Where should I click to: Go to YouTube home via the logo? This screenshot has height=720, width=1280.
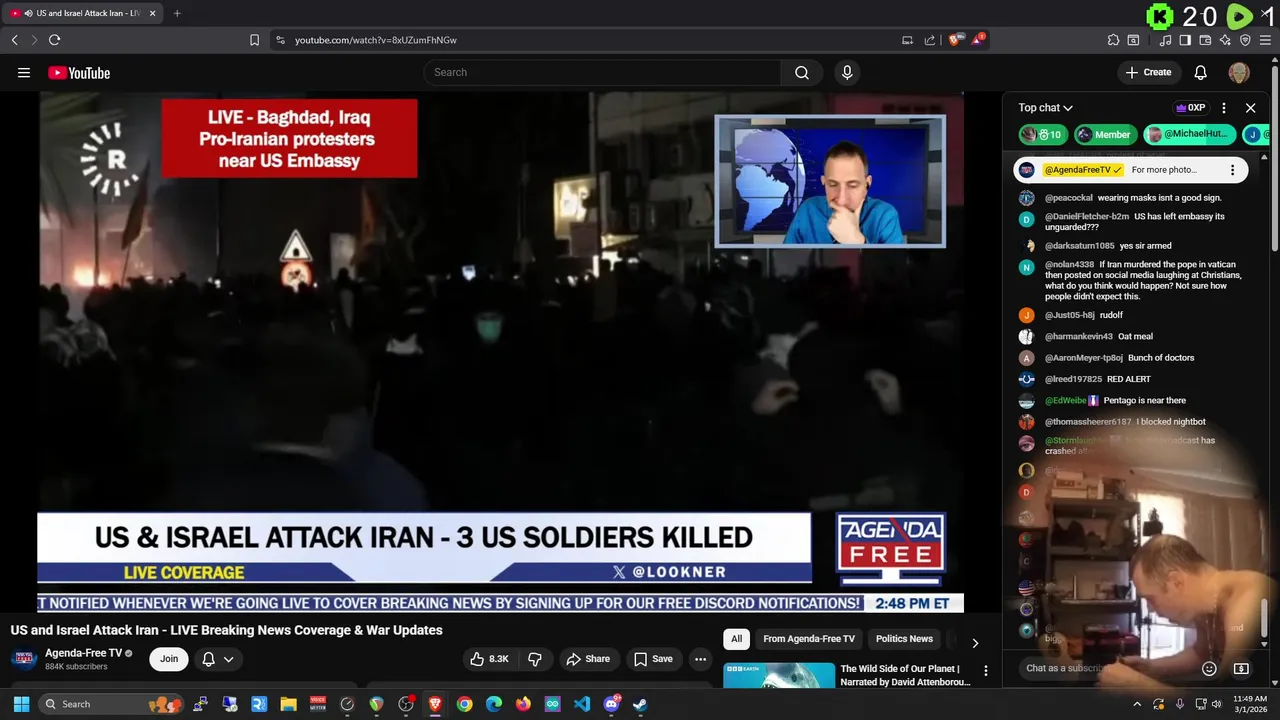point(79,73)
